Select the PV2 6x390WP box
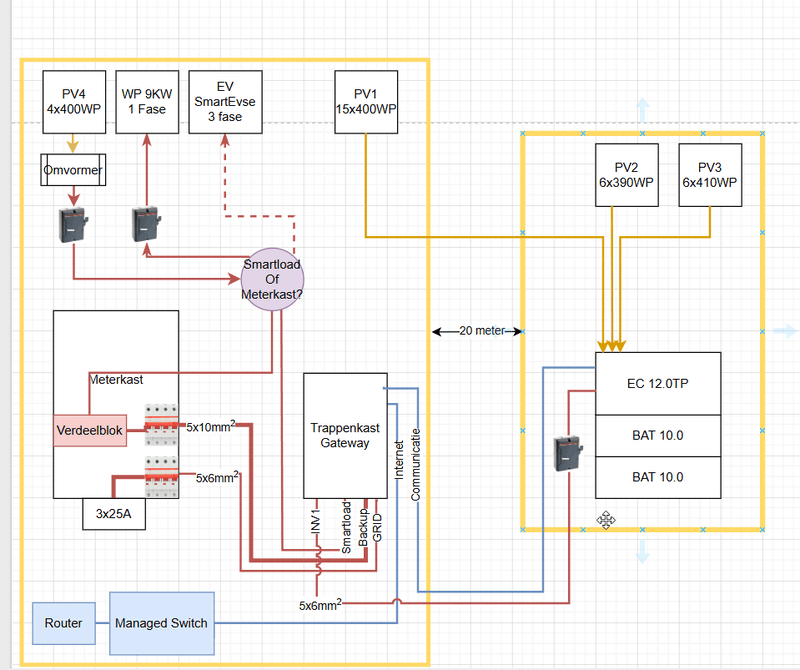 tap(627, 175)
